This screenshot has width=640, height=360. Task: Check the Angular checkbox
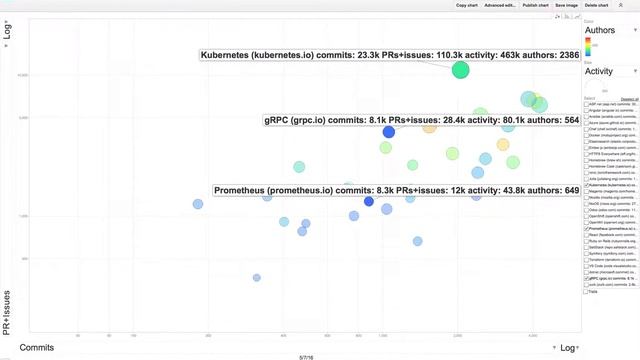pyautogui.click(x=587, y=111)
